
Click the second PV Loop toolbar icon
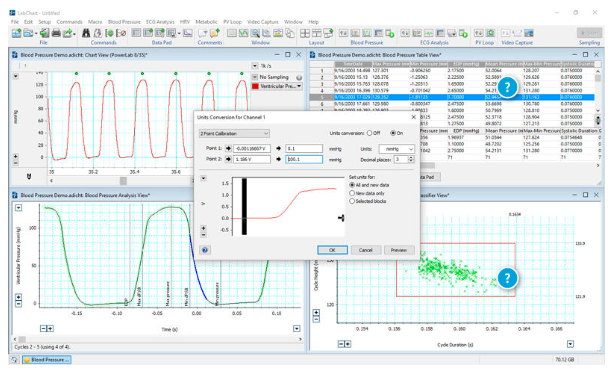(x=491, y=33)
